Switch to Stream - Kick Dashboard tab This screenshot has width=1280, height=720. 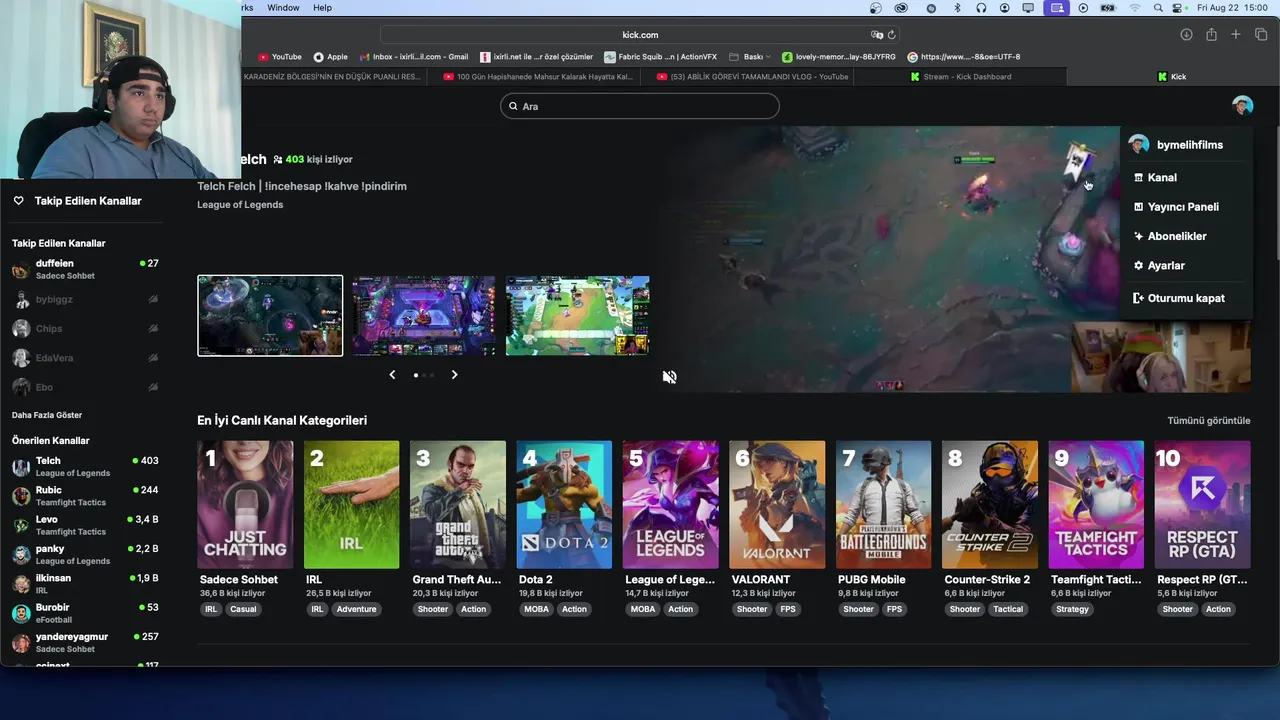[x=961, y=77]
